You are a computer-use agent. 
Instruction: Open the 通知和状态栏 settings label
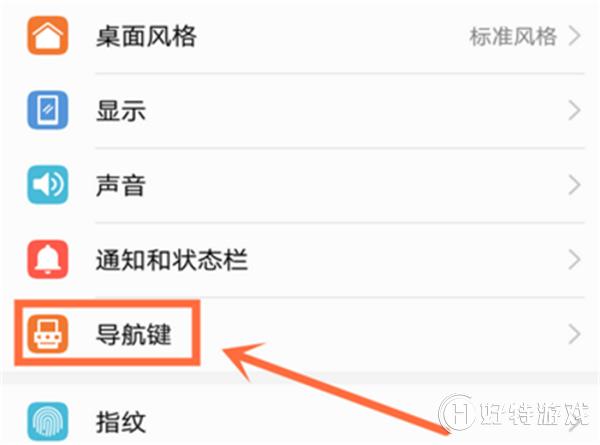[171, 260]
